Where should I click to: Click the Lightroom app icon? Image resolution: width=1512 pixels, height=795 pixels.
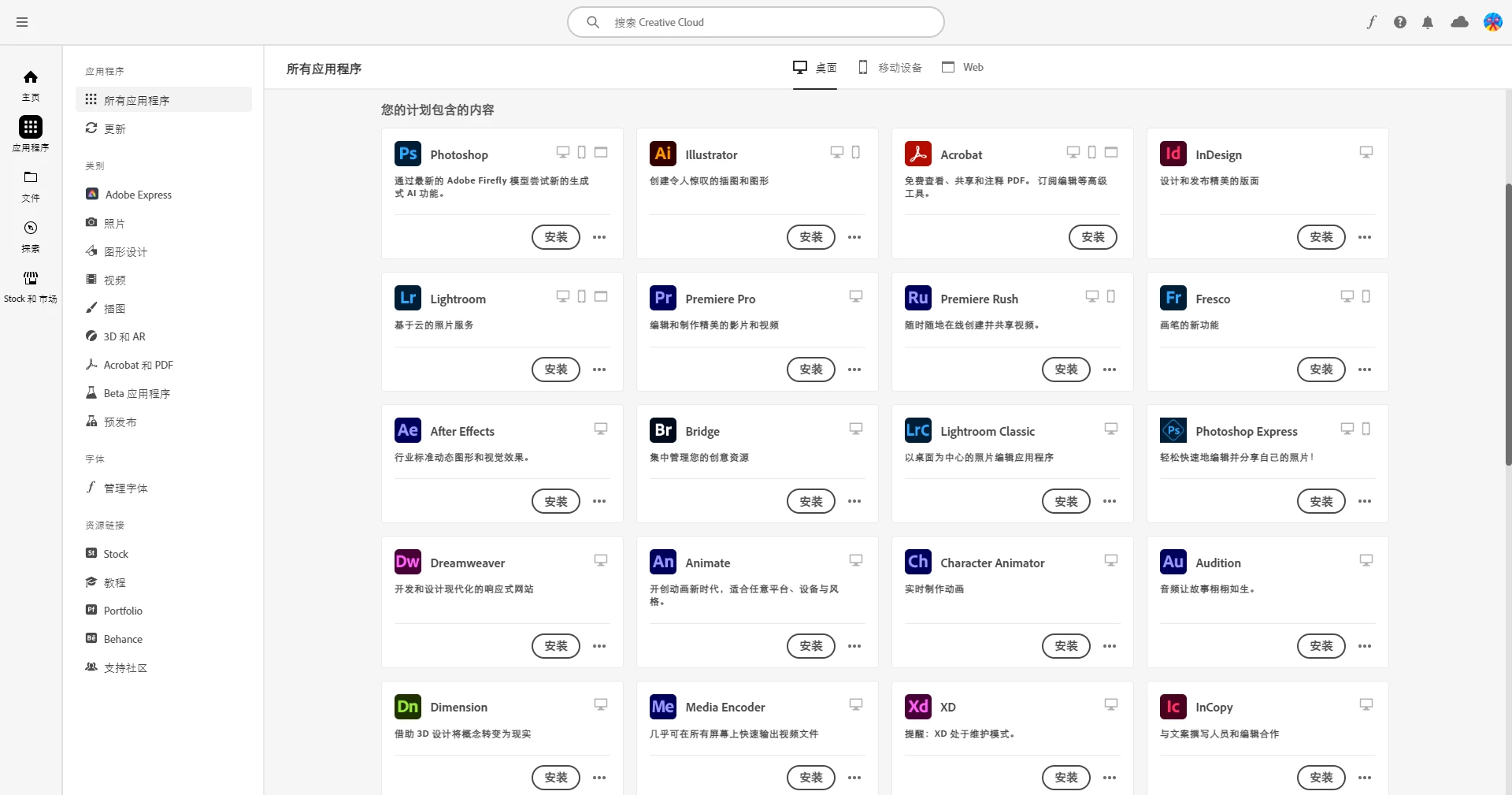pyautogui.click(x=408, y=298)
